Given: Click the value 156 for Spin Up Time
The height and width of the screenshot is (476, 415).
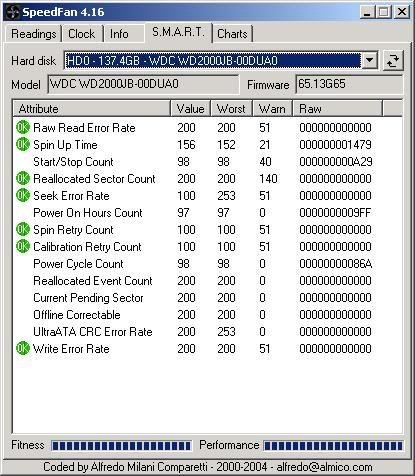Looking at the screenshot, I should point(186,145).
